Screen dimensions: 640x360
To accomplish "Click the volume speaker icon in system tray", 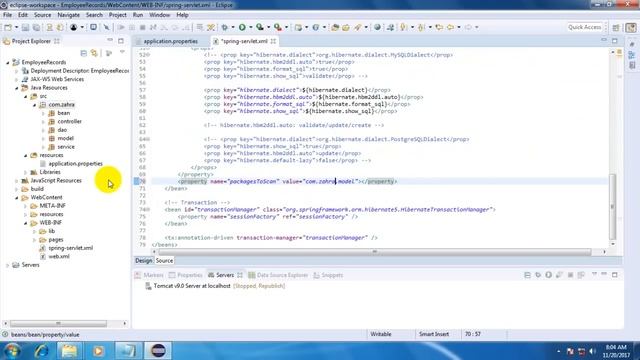I will pyautogui.click(x=592, y=351).
